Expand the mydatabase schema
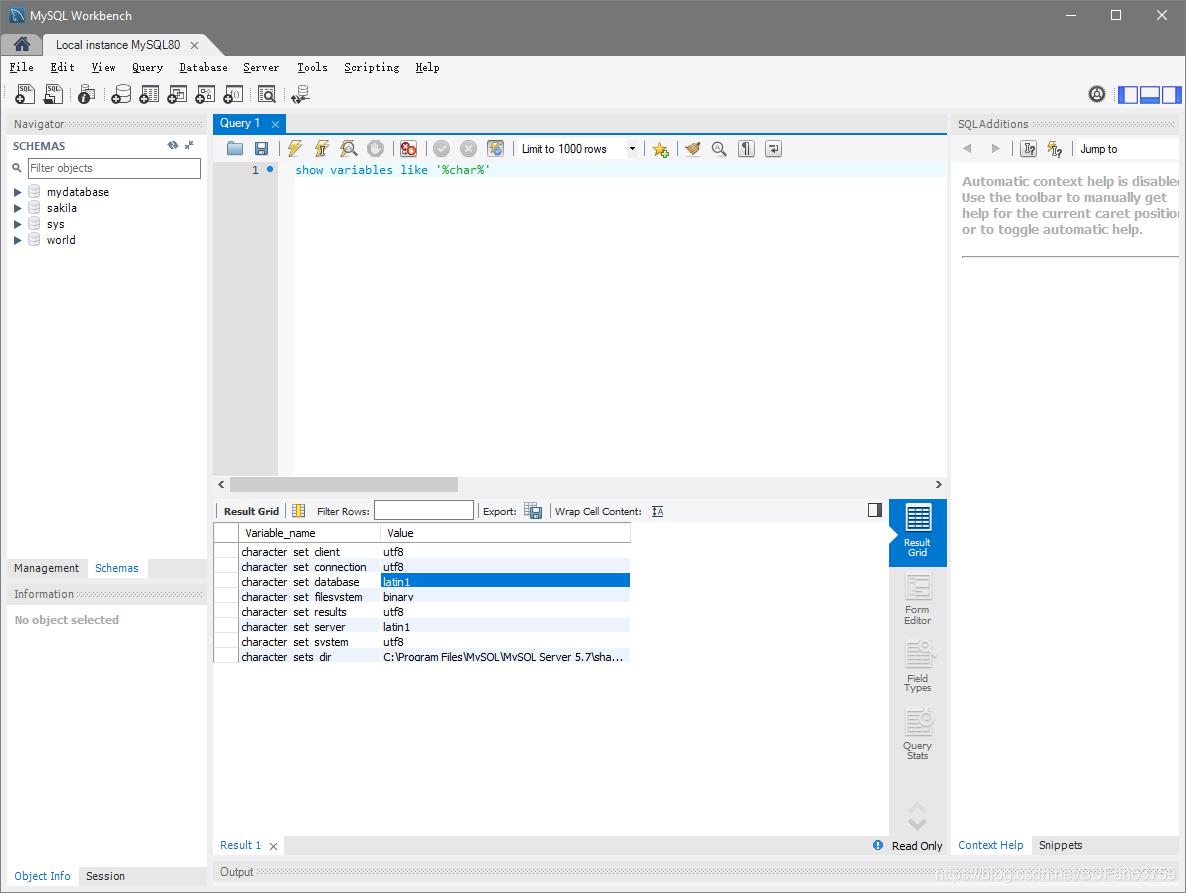This screenshot has height=893, width=1186. point(17,192)
